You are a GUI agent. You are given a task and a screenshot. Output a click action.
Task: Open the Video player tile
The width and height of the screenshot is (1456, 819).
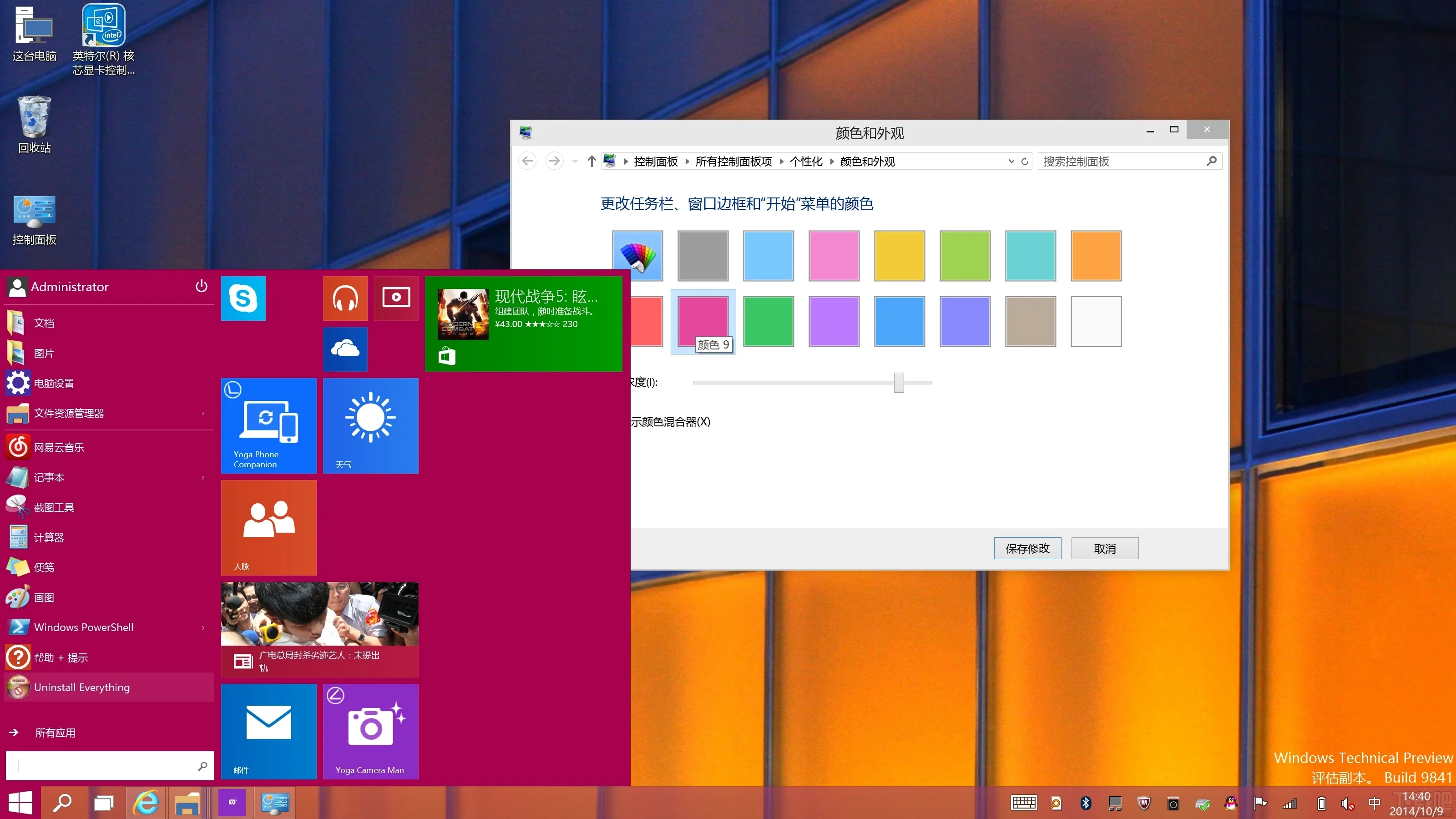click(396, 298)
